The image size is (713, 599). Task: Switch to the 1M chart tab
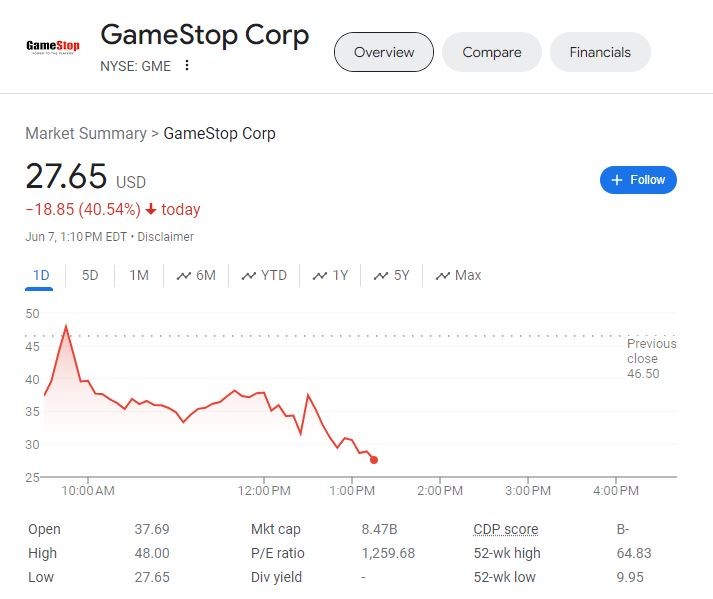click(x=139, y=275)
